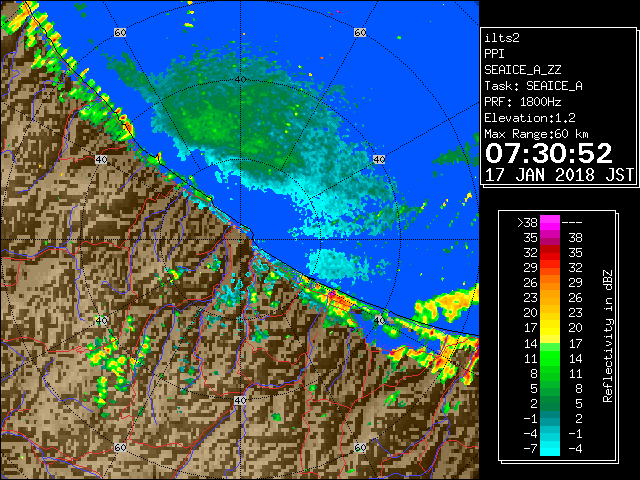Click the product name 'SEAICE_A_ZZ'
This screenshot has height=480, width=640.
click(523, 70)
